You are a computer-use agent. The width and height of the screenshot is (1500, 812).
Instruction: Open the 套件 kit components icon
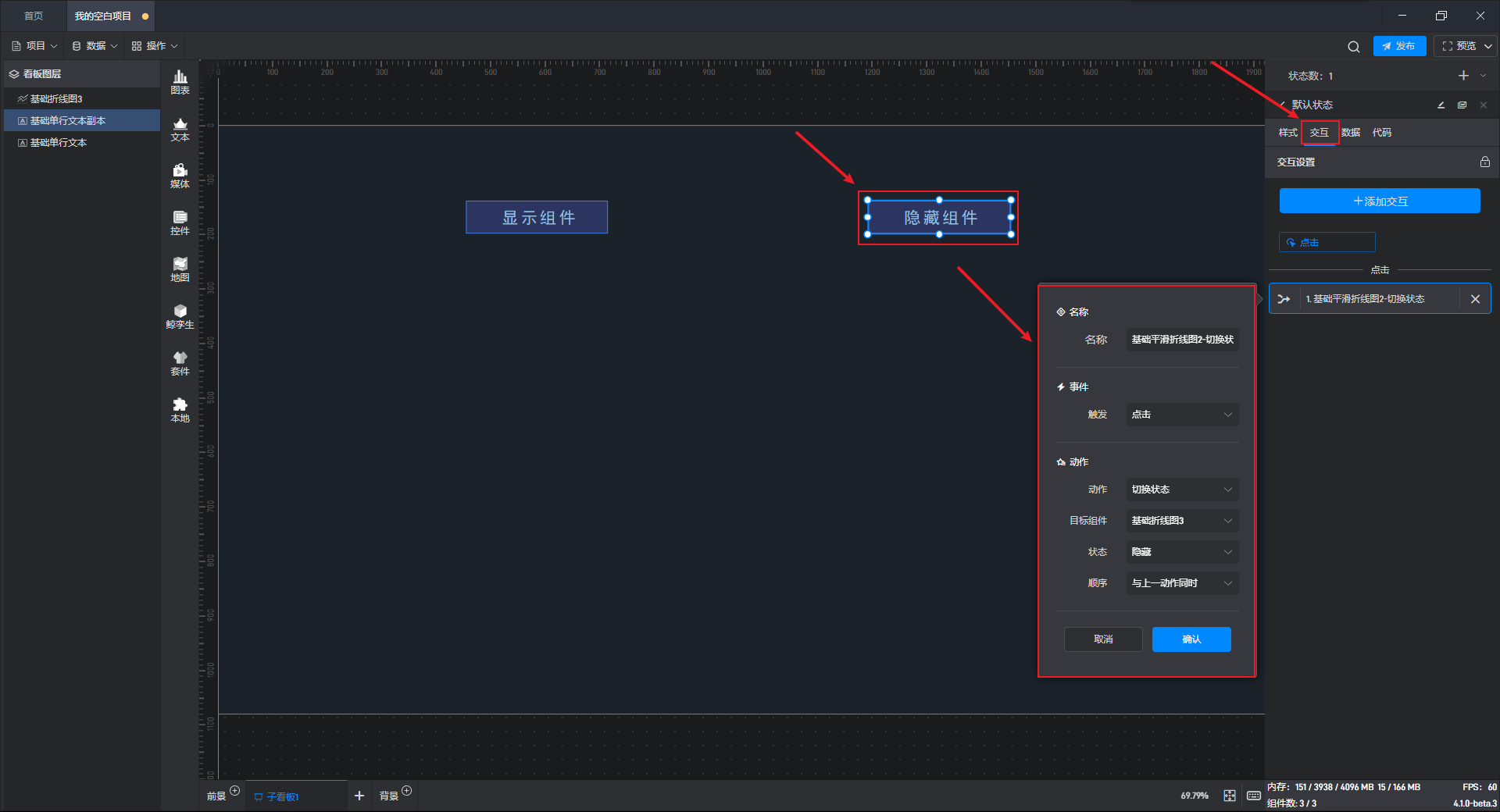pos(180,363)
